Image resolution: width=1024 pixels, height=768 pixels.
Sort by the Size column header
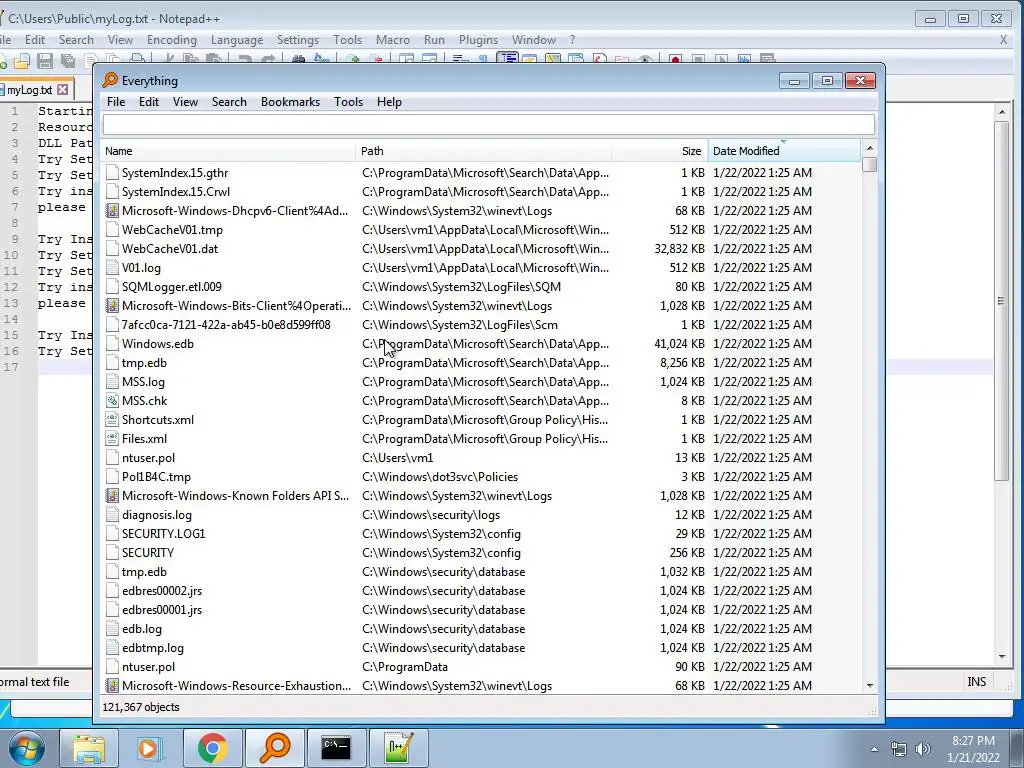660,151
